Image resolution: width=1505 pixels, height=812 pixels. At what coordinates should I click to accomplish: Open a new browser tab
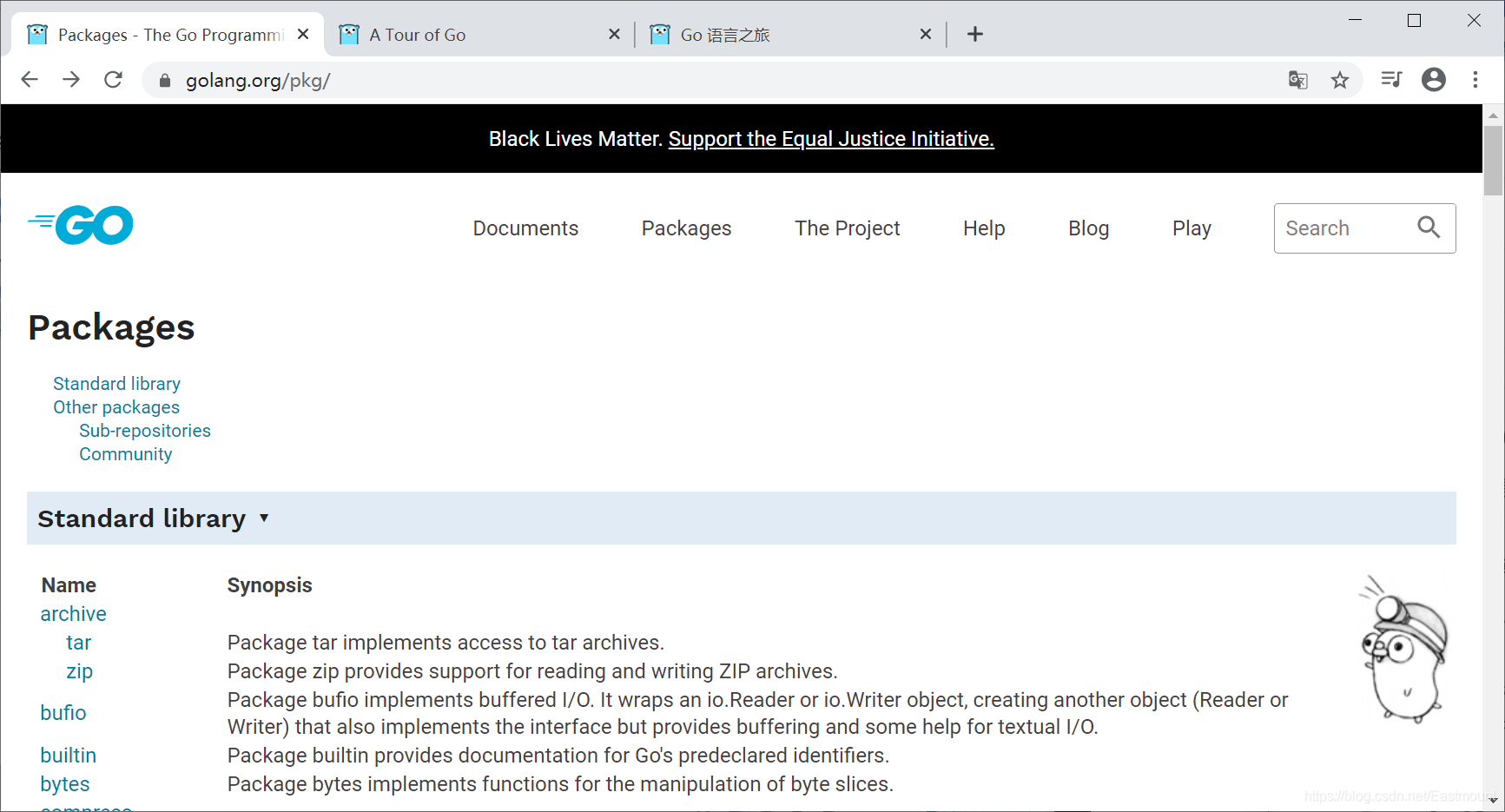(x=975, y=34)
